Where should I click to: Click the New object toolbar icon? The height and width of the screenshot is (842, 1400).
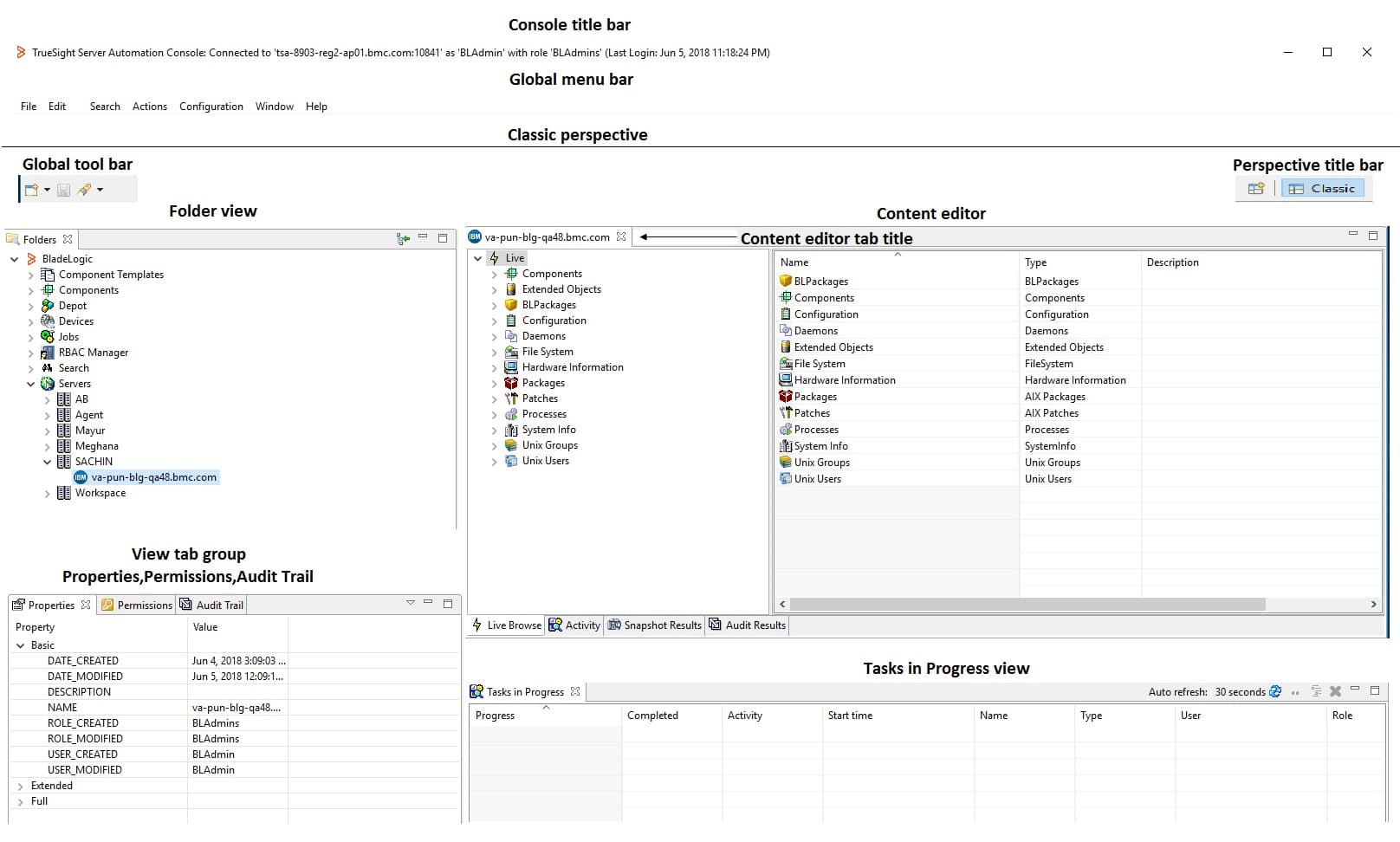click(x=31, y=190)
